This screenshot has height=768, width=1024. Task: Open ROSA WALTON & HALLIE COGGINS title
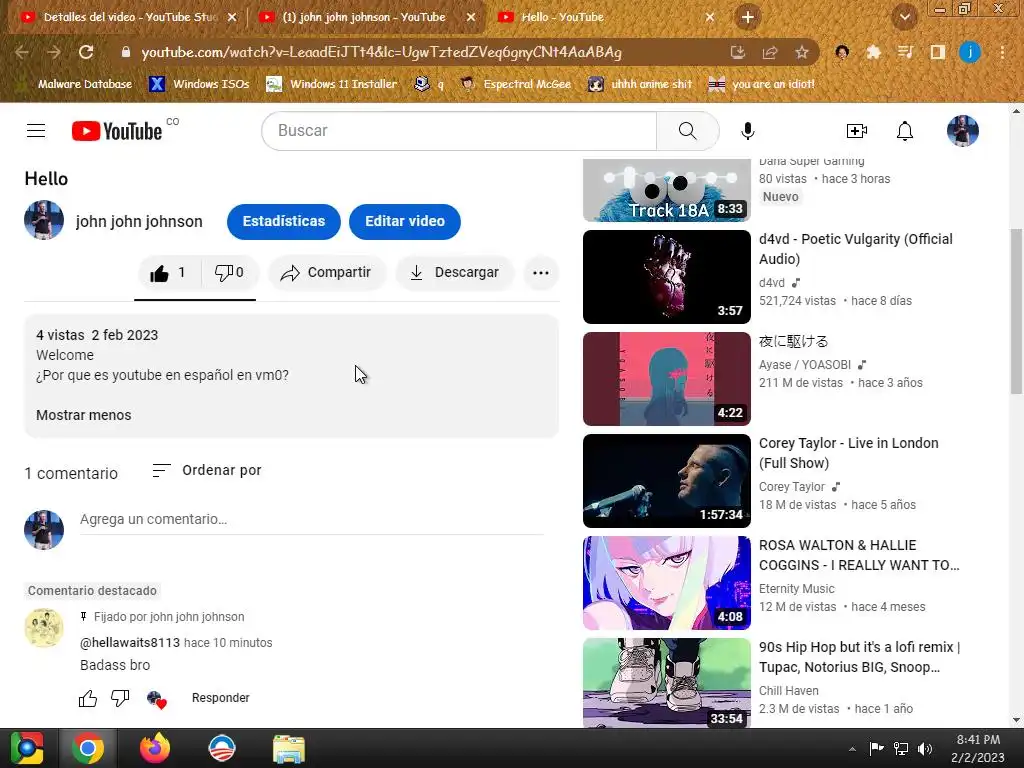pyautogui.click(x=859, y=555)
